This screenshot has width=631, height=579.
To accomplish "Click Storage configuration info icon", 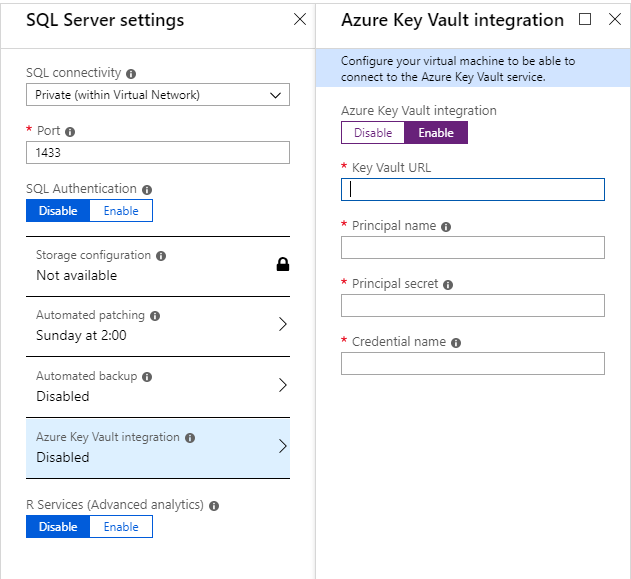I will (x=161, y=256).
